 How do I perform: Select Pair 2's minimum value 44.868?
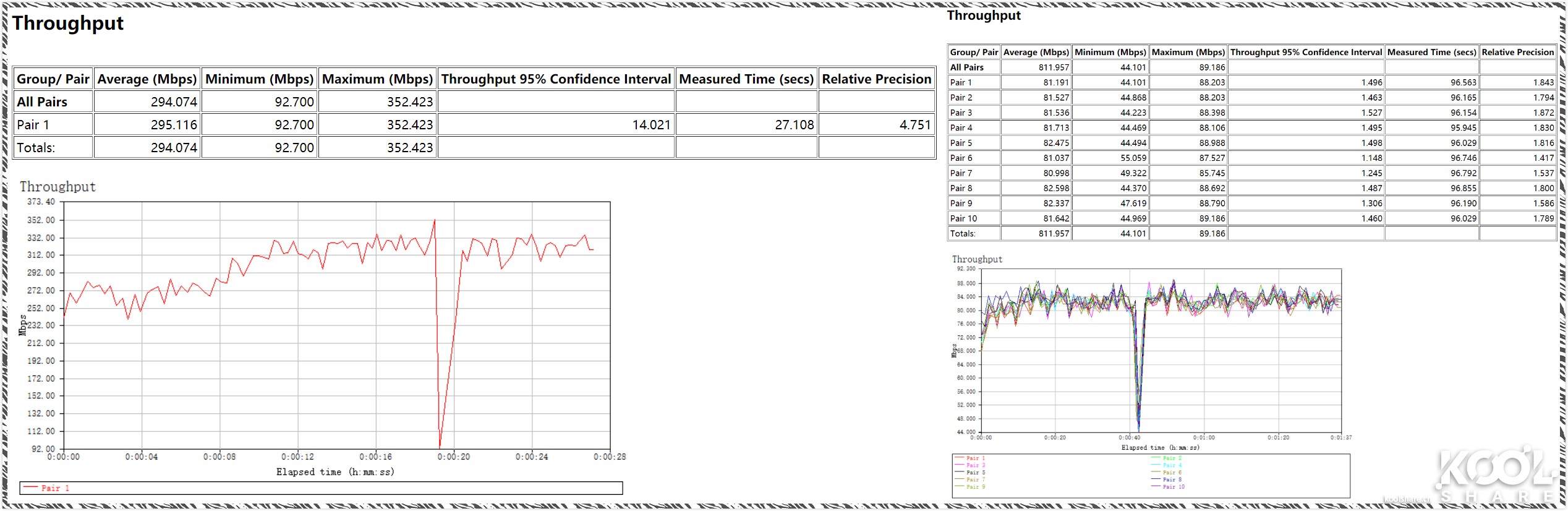click(x=1133, y=98)
